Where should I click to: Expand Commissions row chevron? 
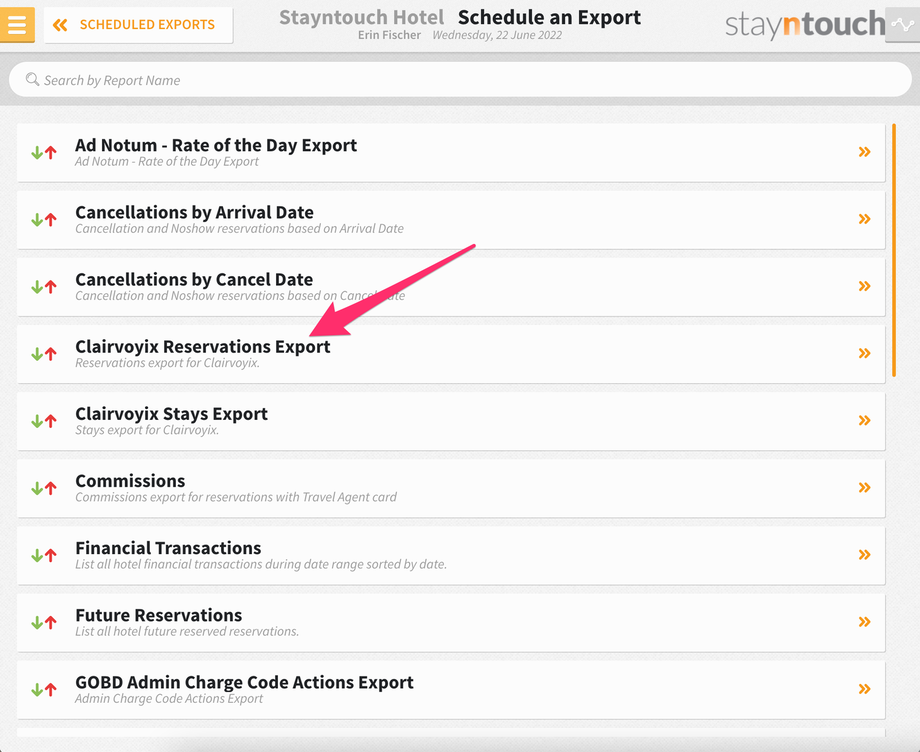coord(864,487)
